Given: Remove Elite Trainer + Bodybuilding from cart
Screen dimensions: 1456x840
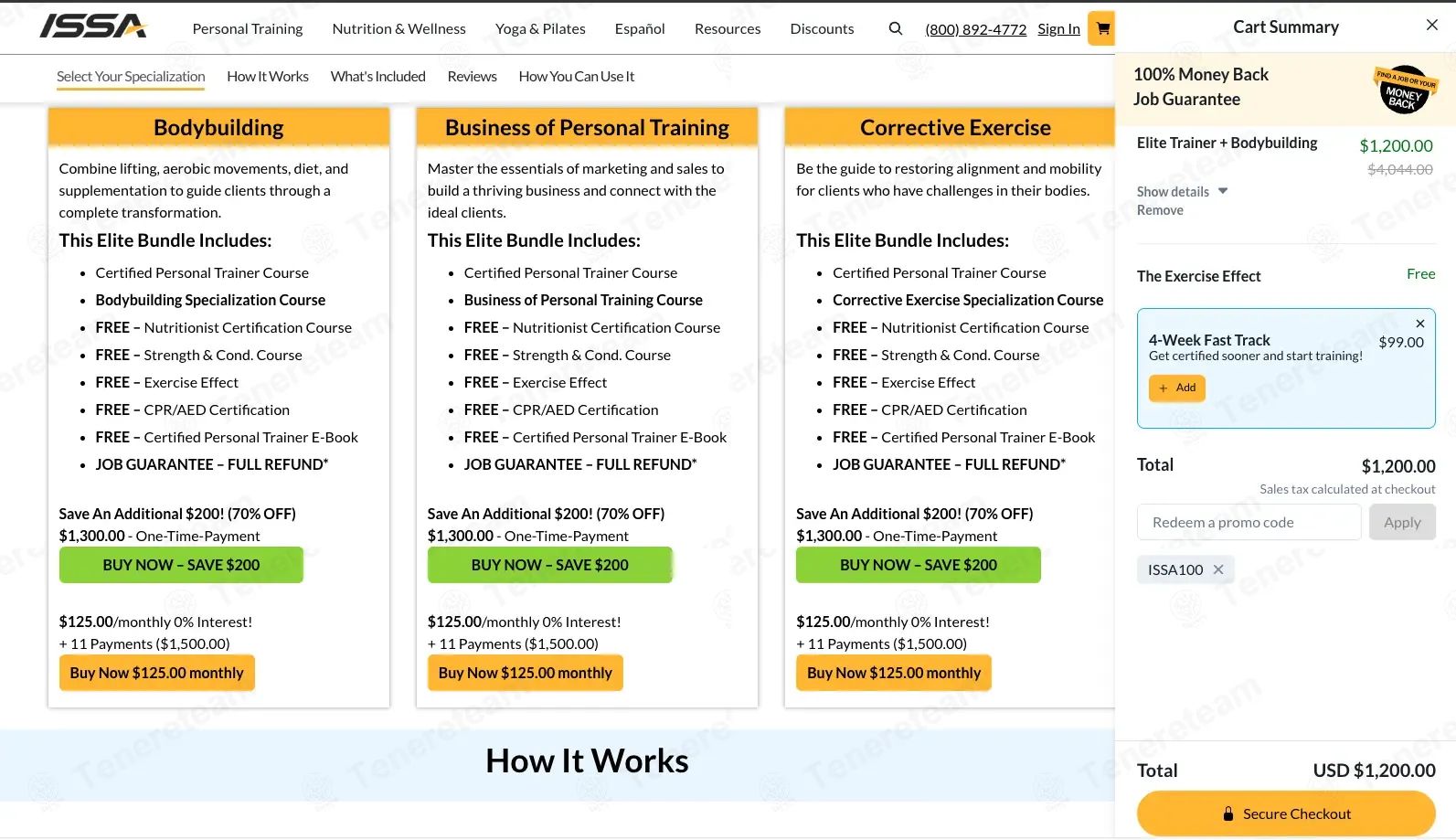Looking at the screenshot, I should (1160, 210).
